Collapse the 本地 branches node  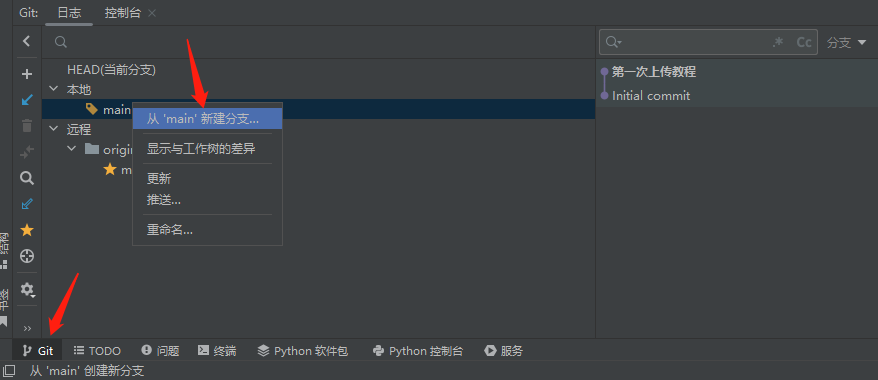54,88
